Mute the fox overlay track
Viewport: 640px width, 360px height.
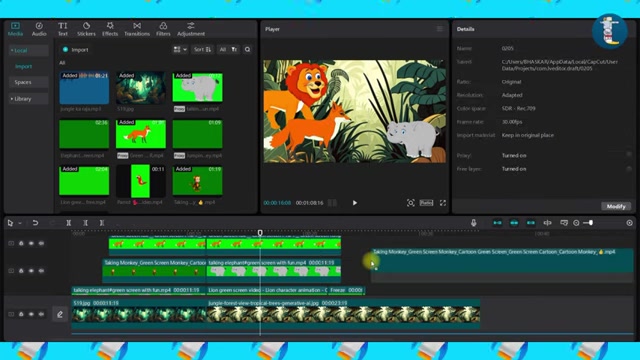[x=41, y=244]
